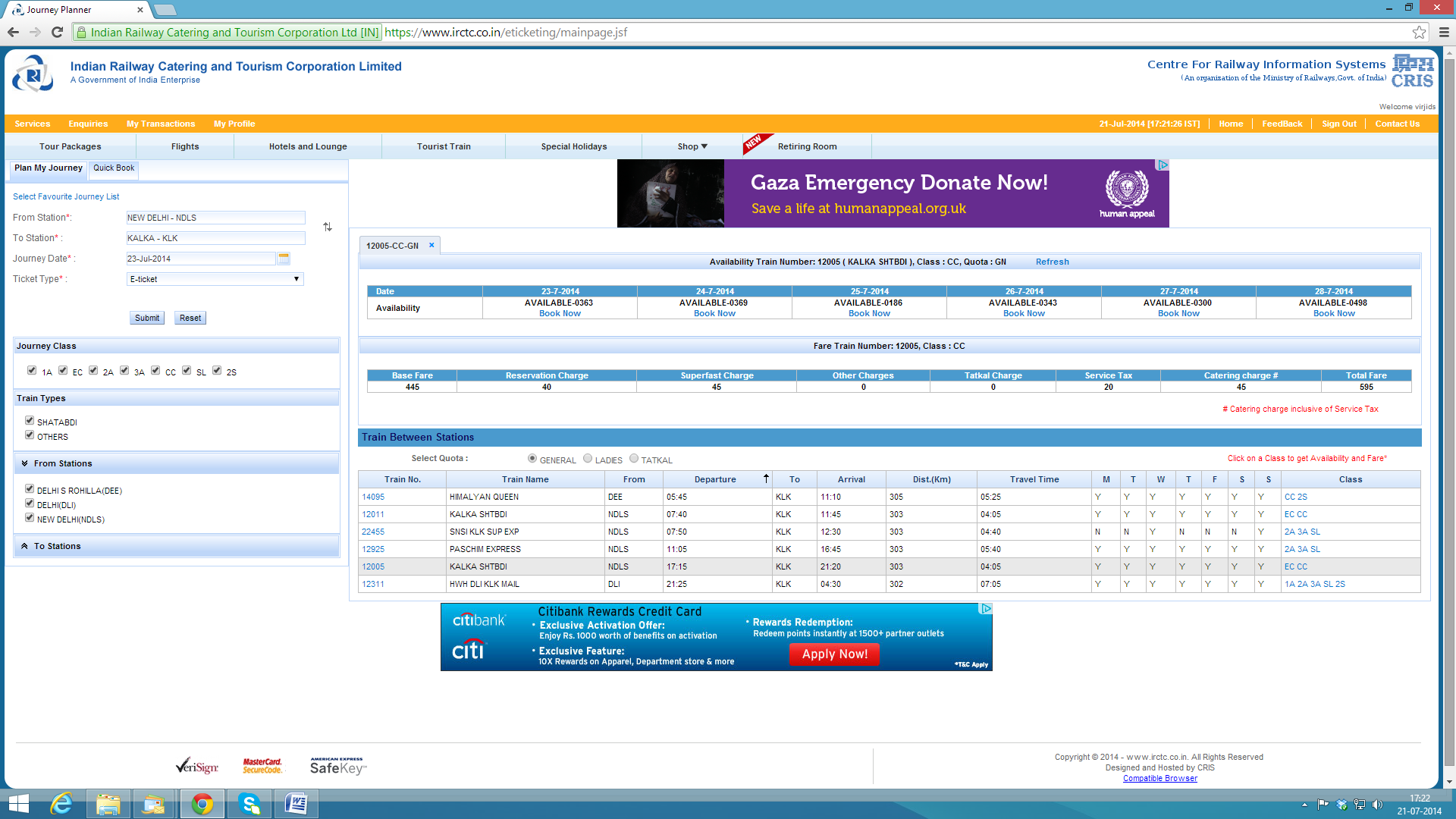Click the Compatible Browser link

click(x=1160, y=779)
